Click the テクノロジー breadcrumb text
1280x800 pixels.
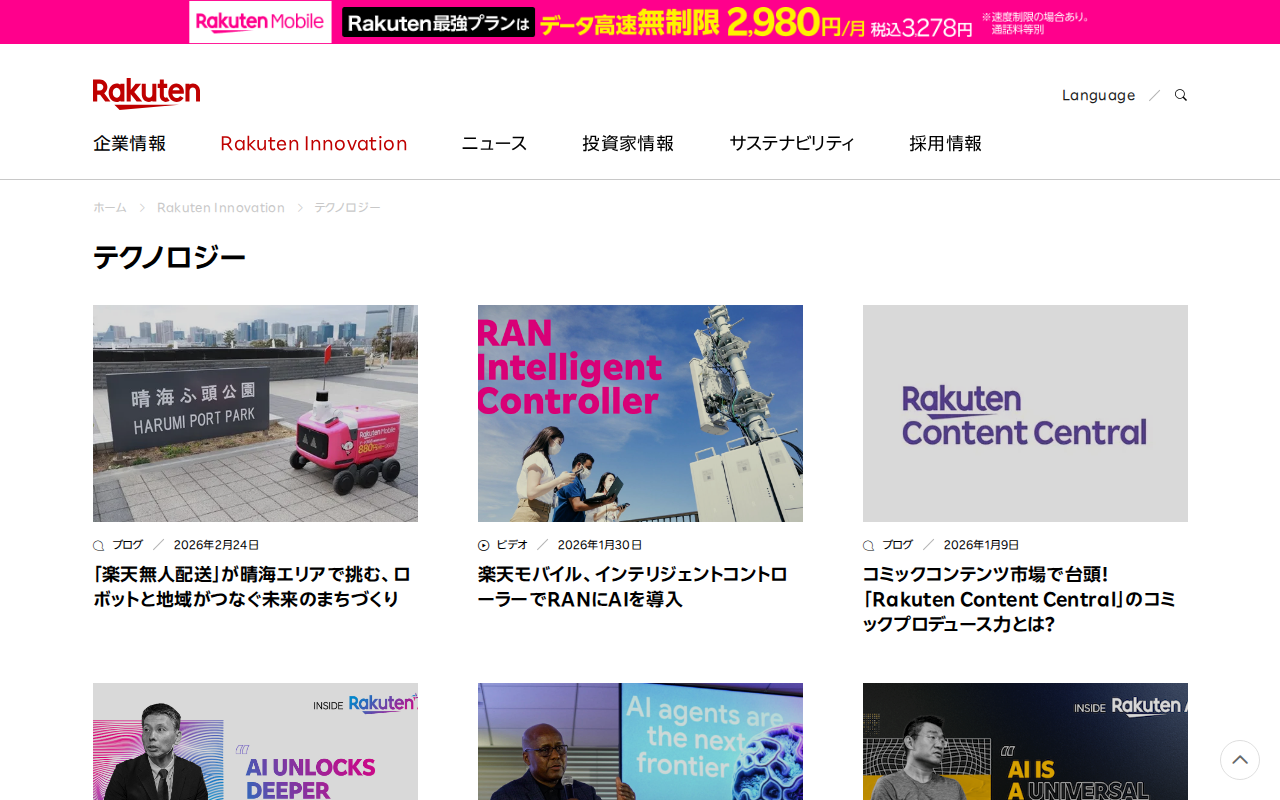point(348,208)
